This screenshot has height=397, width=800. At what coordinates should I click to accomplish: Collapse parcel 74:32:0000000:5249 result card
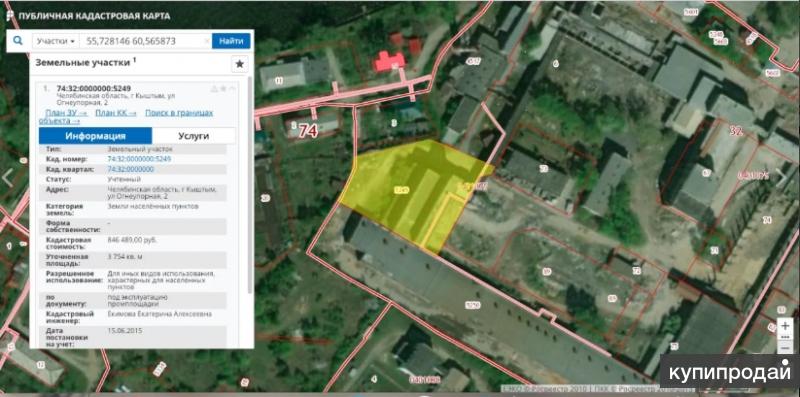(233, 89)
